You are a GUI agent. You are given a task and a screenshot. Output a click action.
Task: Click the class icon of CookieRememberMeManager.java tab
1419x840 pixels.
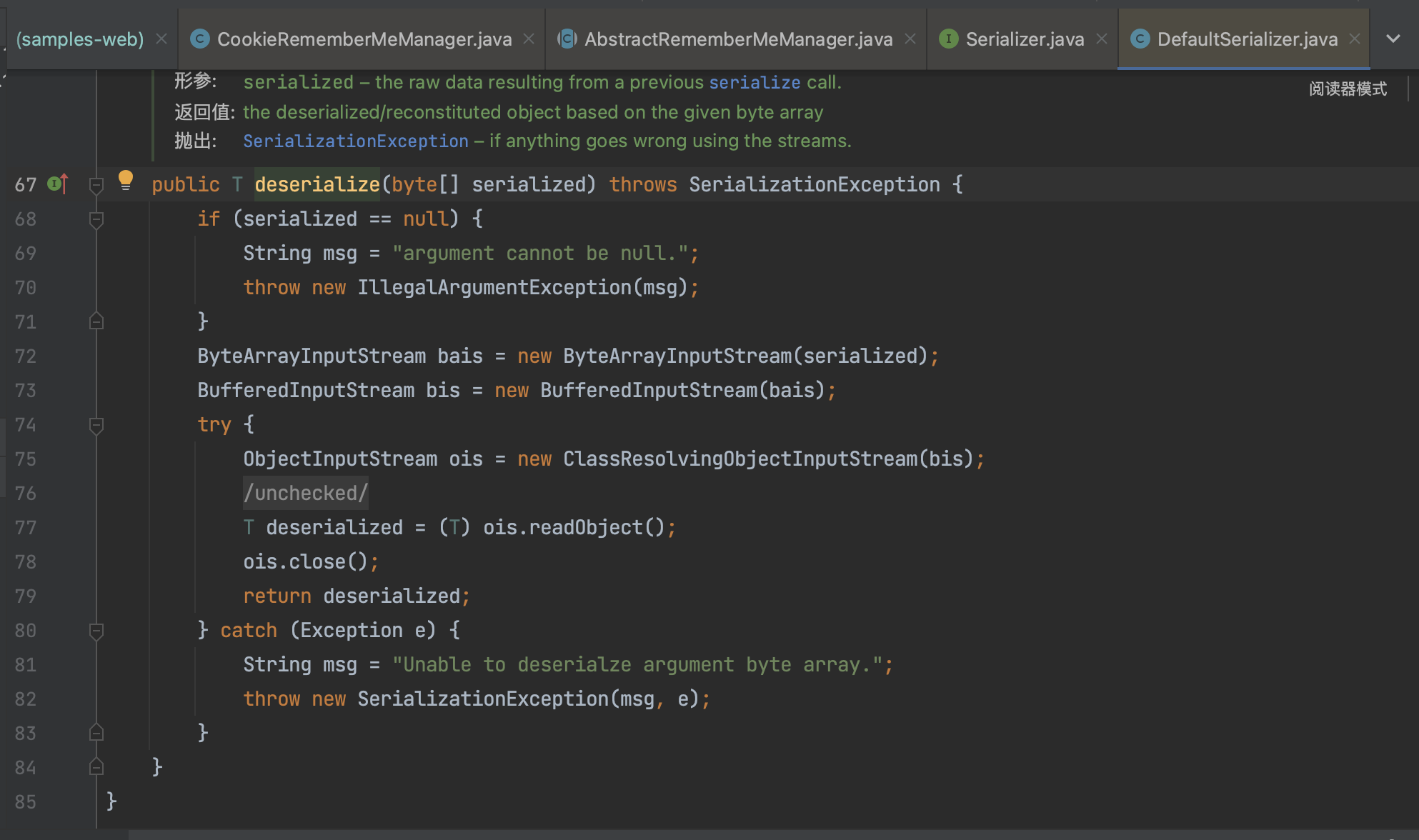(200, 39)
